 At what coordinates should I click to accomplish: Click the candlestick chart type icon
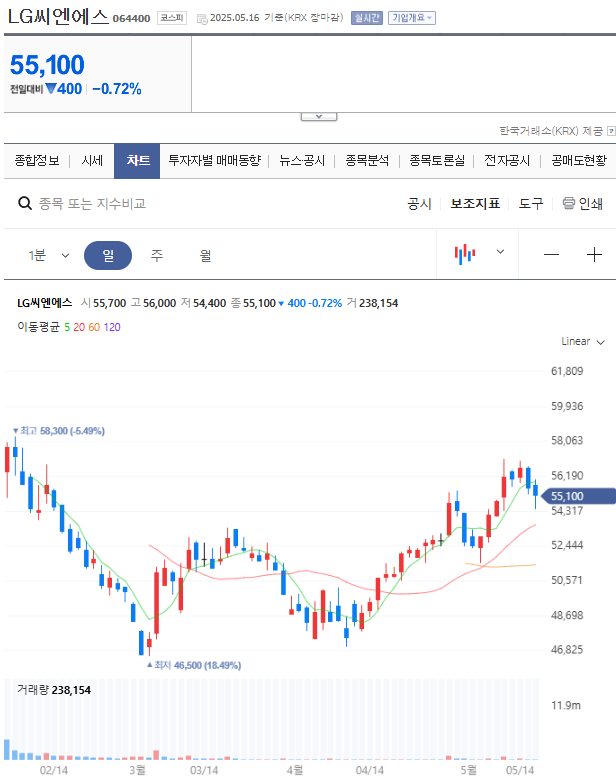465,254
